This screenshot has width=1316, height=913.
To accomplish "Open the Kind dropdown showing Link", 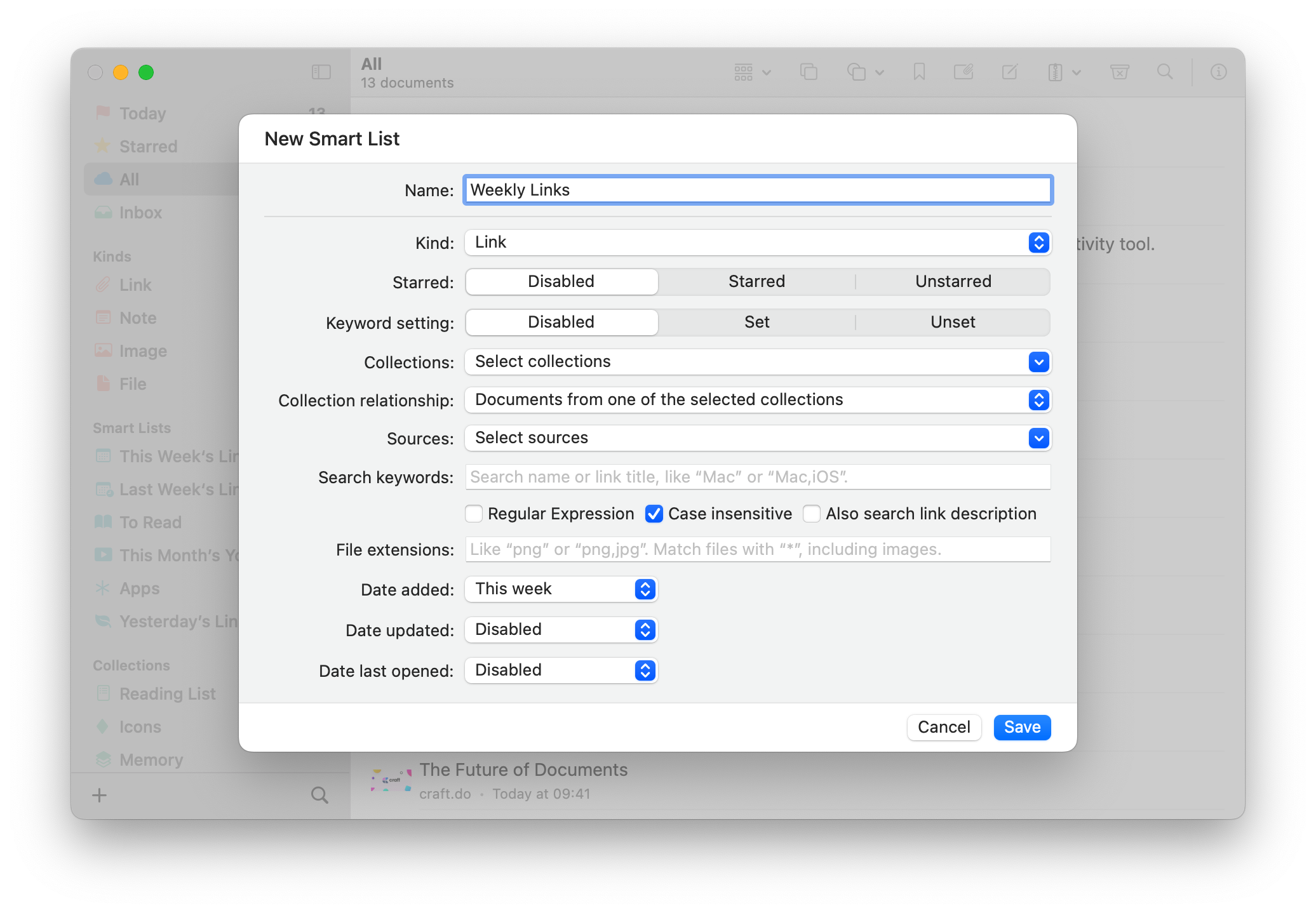I will (758, 243).
